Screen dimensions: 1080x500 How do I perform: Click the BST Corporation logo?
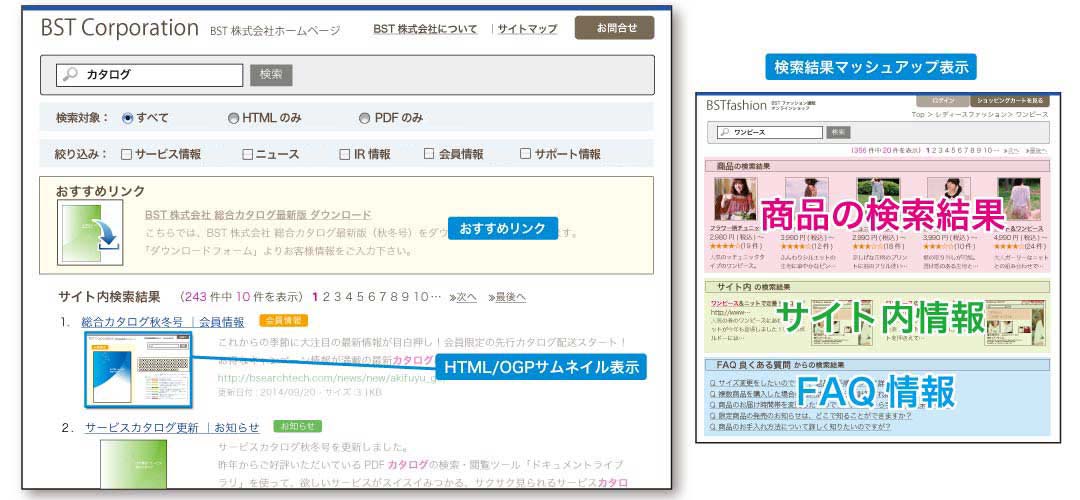(x=120, y=28)
